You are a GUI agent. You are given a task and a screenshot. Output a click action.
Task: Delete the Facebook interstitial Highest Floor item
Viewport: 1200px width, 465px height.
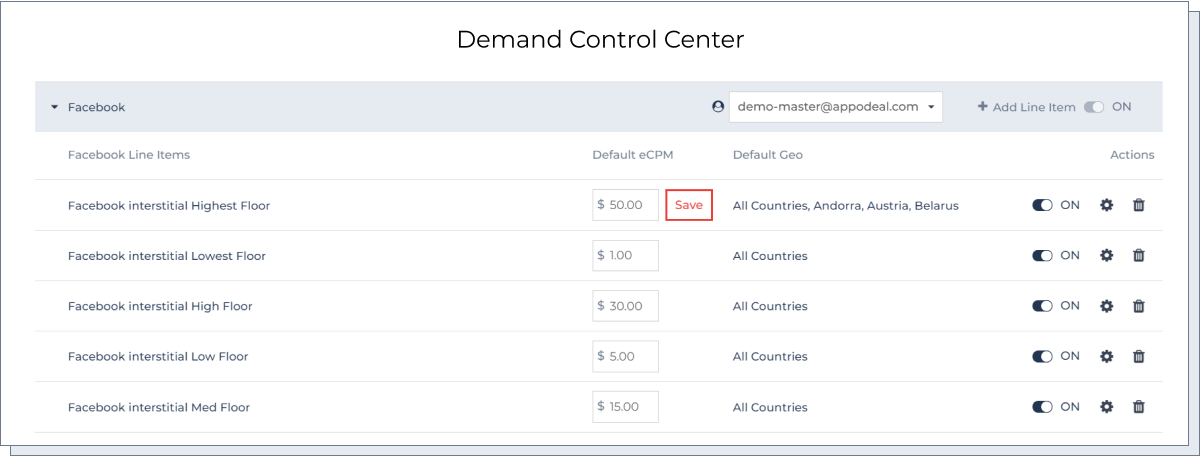tap(1138, 205)
